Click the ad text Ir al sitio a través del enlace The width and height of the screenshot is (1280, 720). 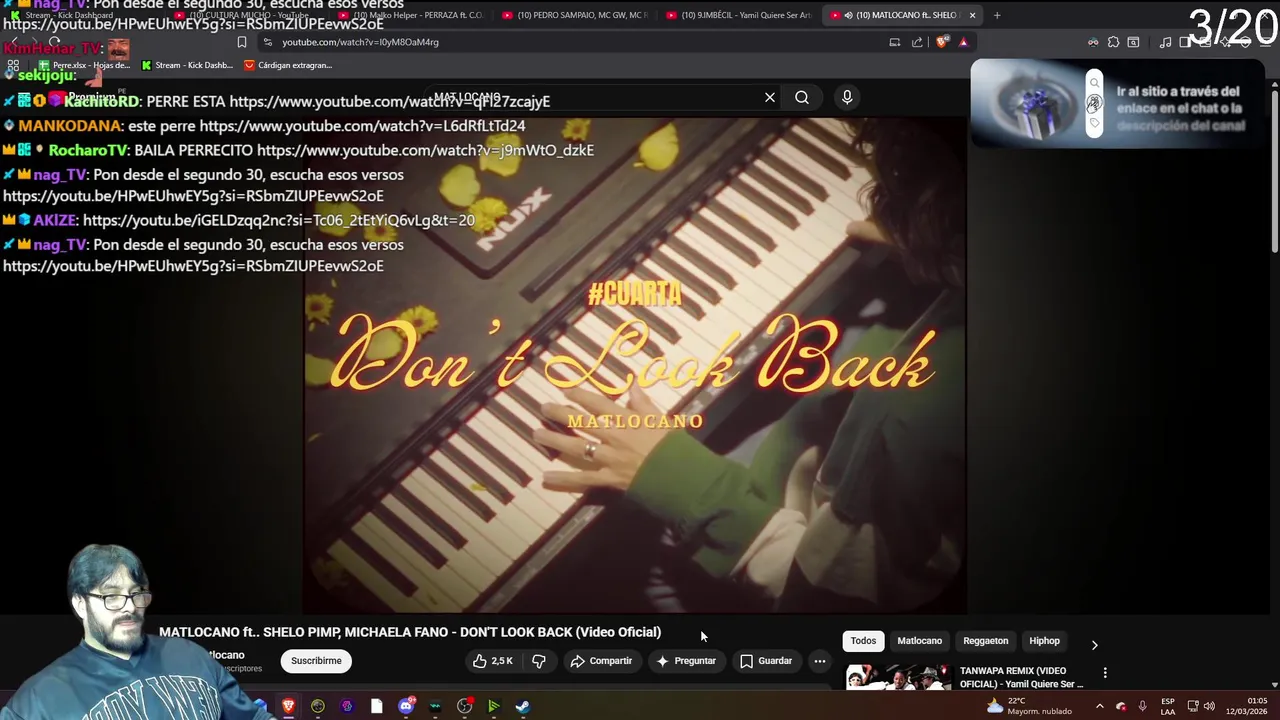(1179, 108)
